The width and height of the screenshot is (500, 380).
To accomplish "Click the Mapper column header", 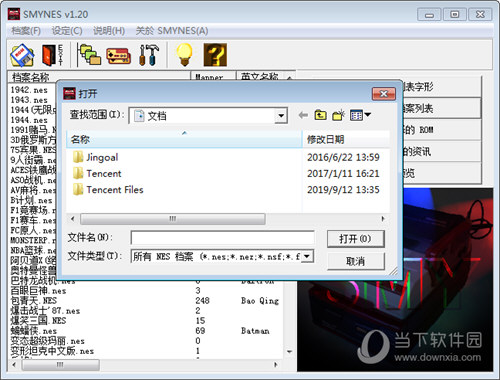I will coord(213,76).
